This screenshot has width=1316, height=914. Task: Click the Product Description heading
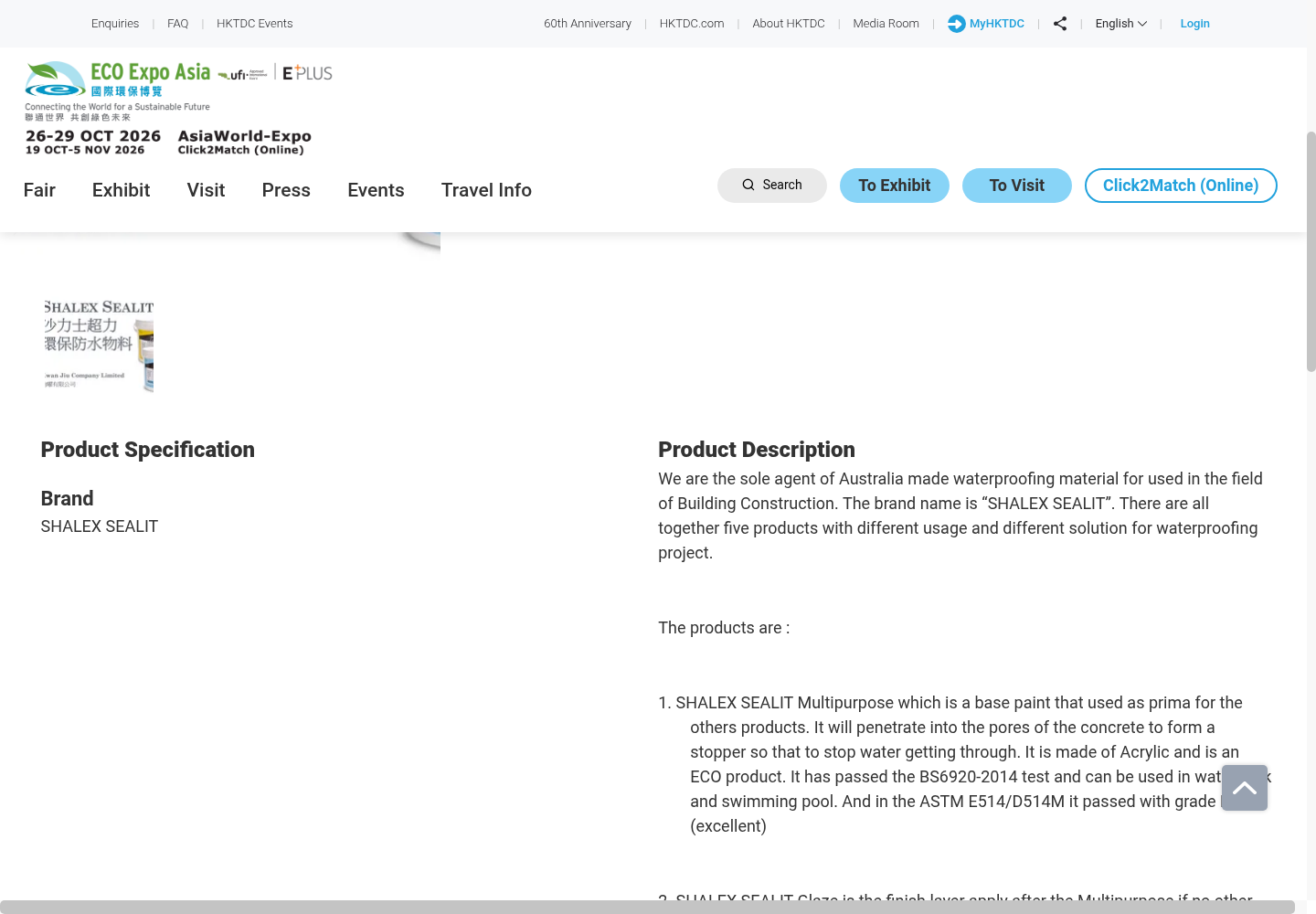(x=757, y=450)
